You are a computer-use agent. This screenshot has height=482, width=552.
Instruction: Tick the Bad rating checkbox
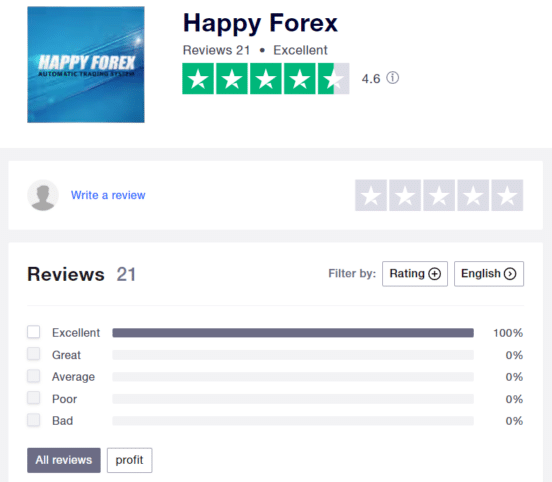point(33,420)
